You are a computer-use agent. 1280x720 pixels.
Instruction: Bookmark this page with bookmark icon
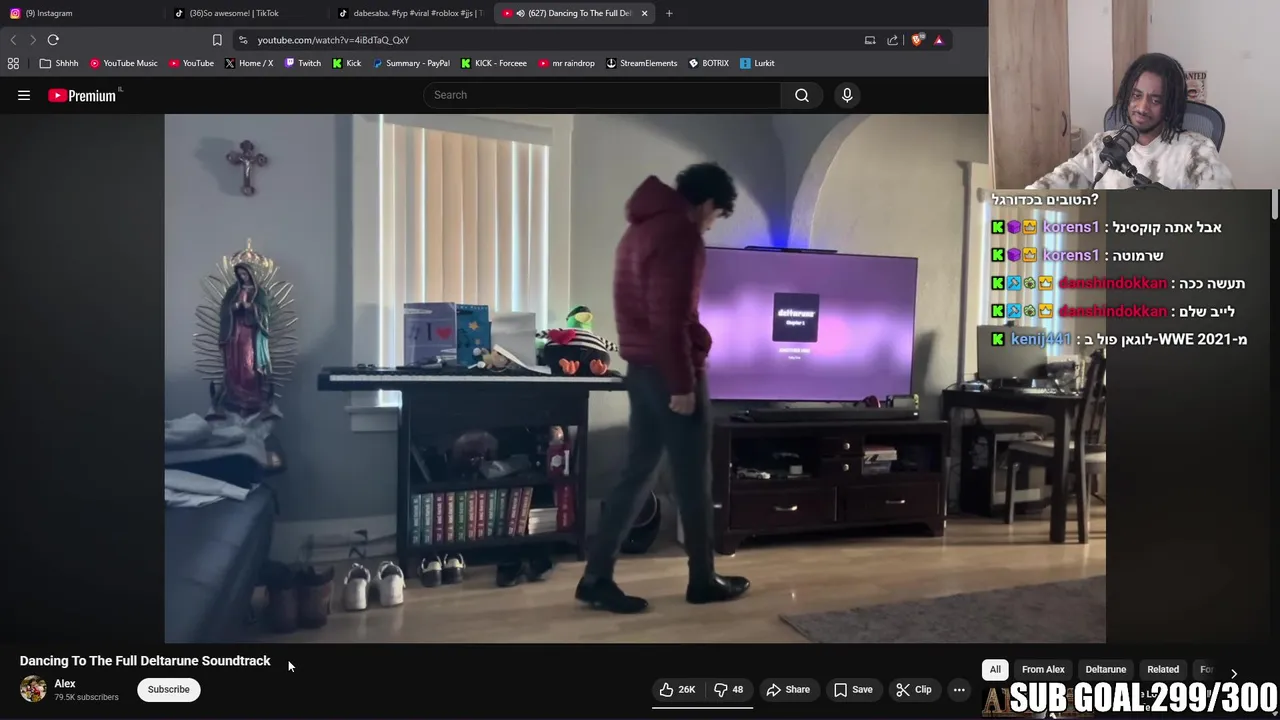tap(217, 40)
